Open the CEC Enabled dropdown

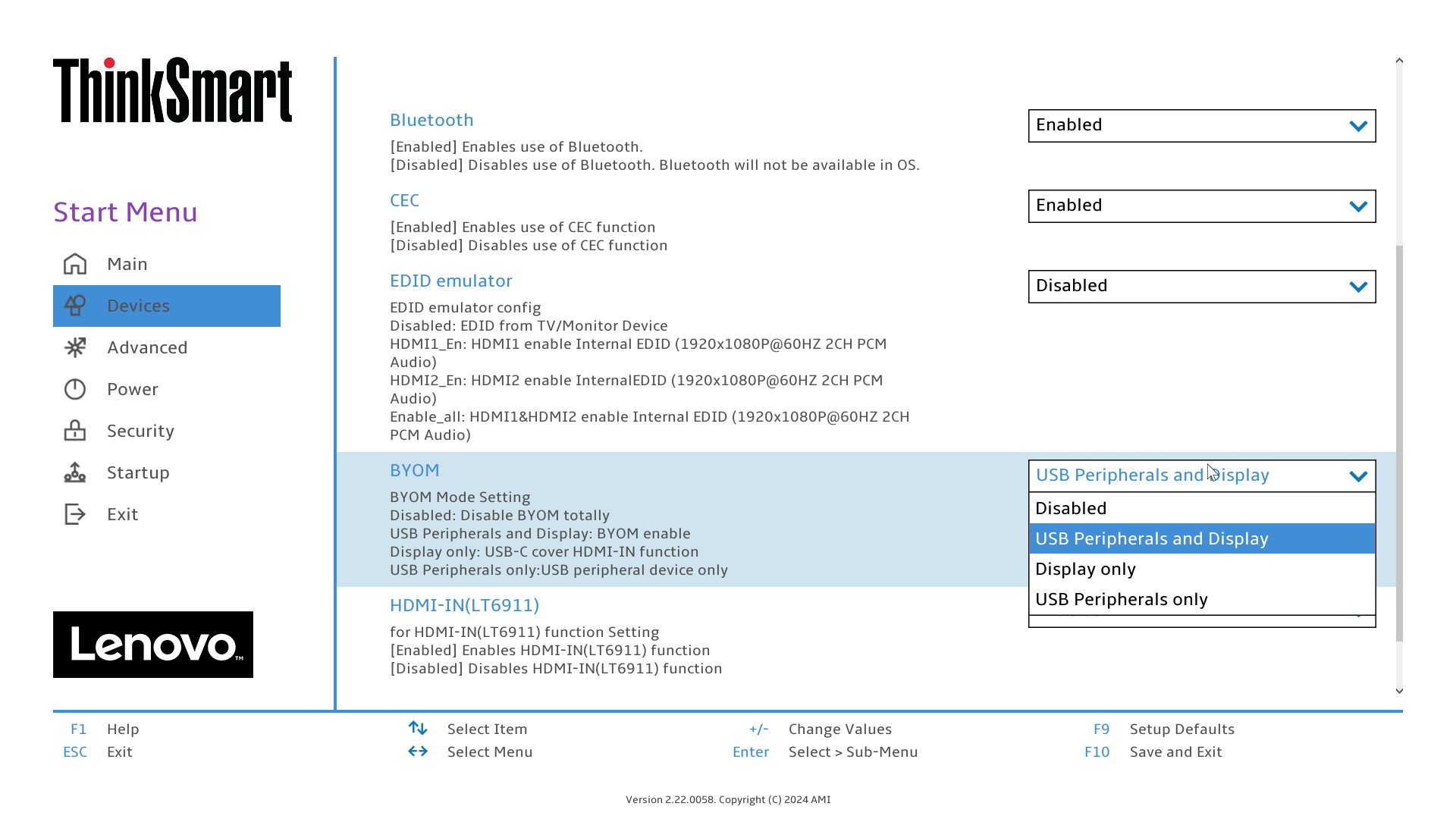point(1201,206)
